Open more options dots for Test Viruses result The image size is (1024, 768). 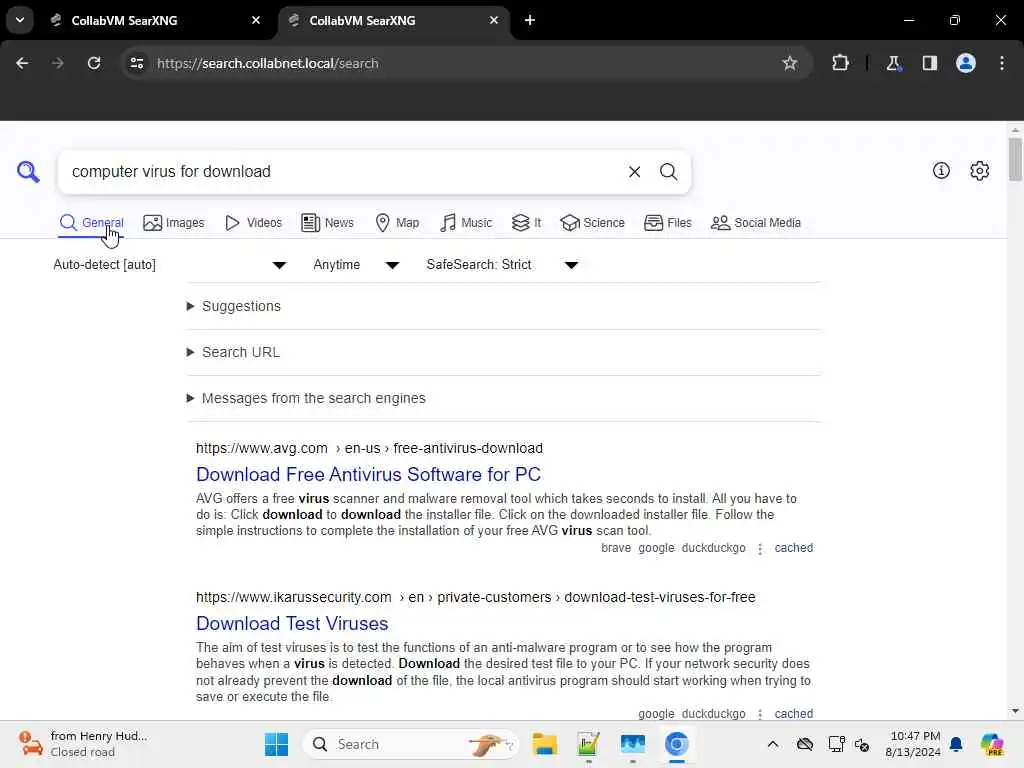[x=760, y=714]
